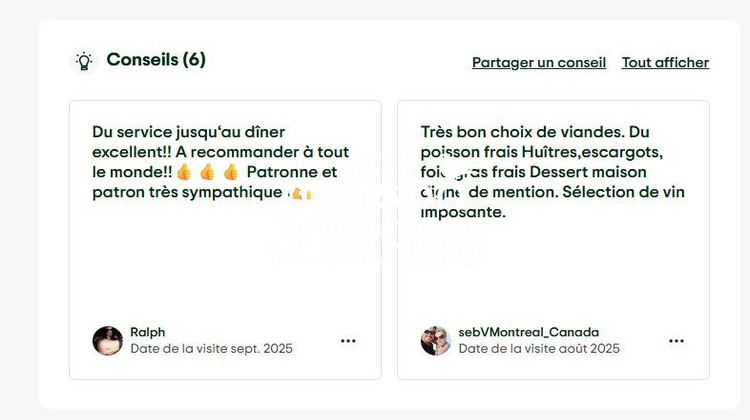This screenshot has width=750, height=420.
Task: Open Ralph's profile via his username
Action: (x=148, y=332)
